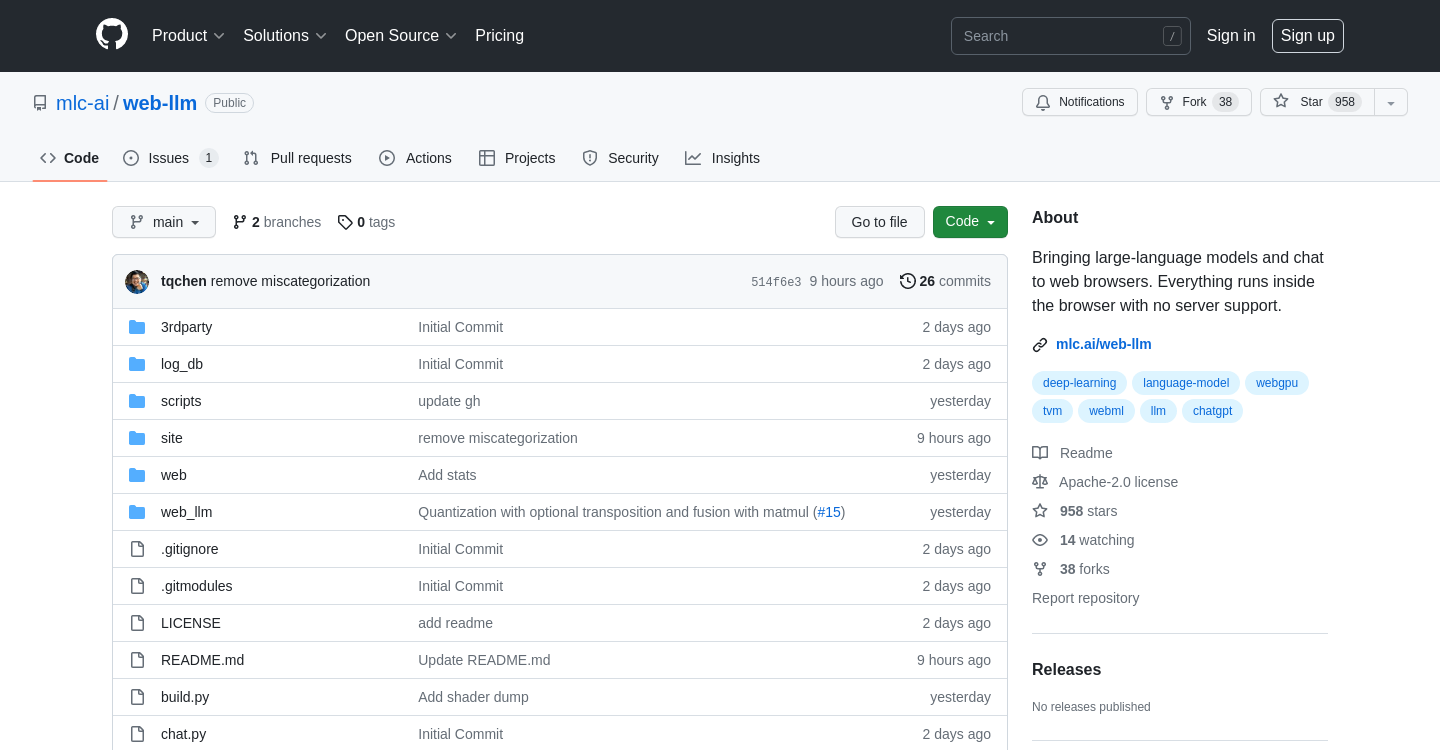Click tqchen's avatar thumbnail
Image resolution: width=1440 pixels, height=750 pixels.
point(137,282)
